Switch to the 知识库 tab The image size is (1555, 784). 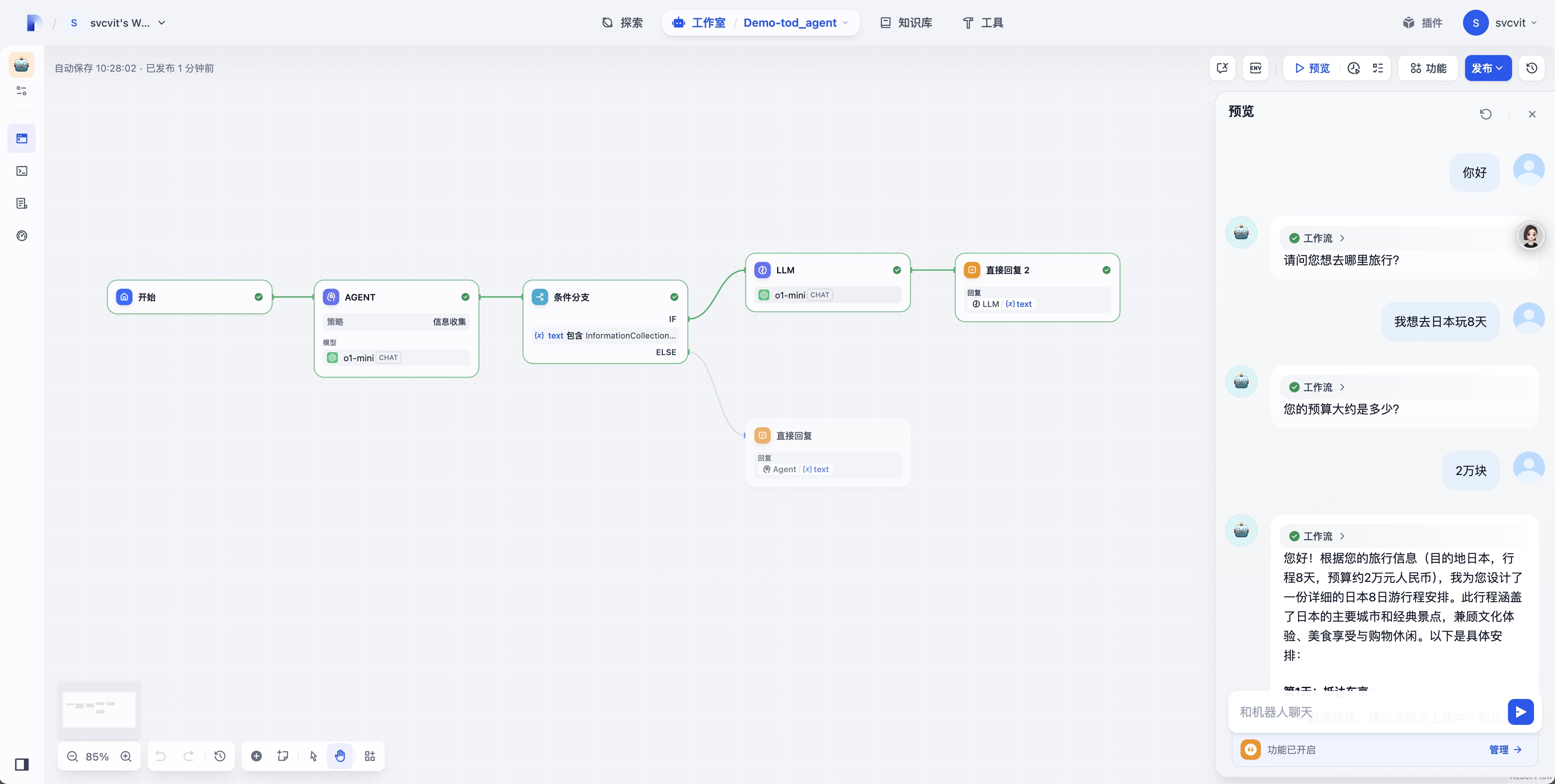[x=906, y=23]
